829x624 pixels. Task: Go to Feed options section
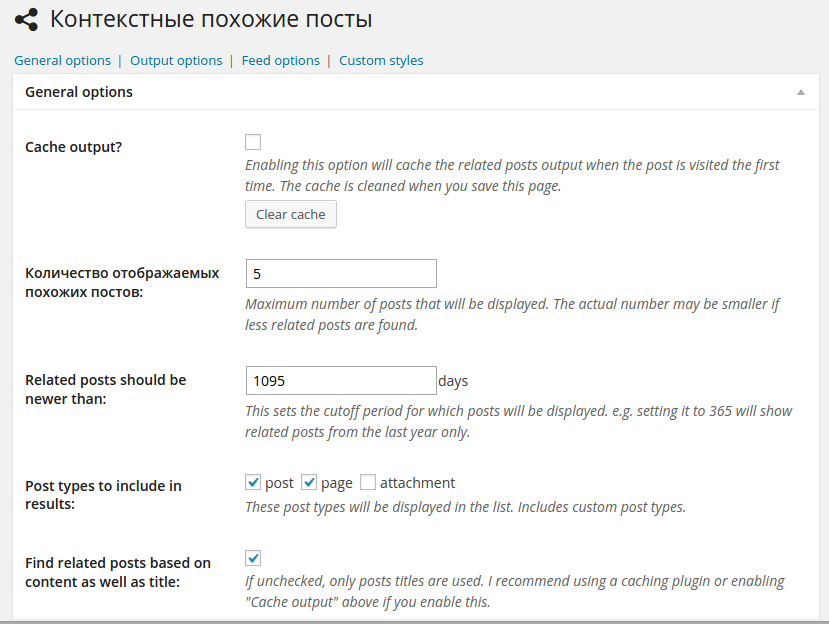coord(281,60)
